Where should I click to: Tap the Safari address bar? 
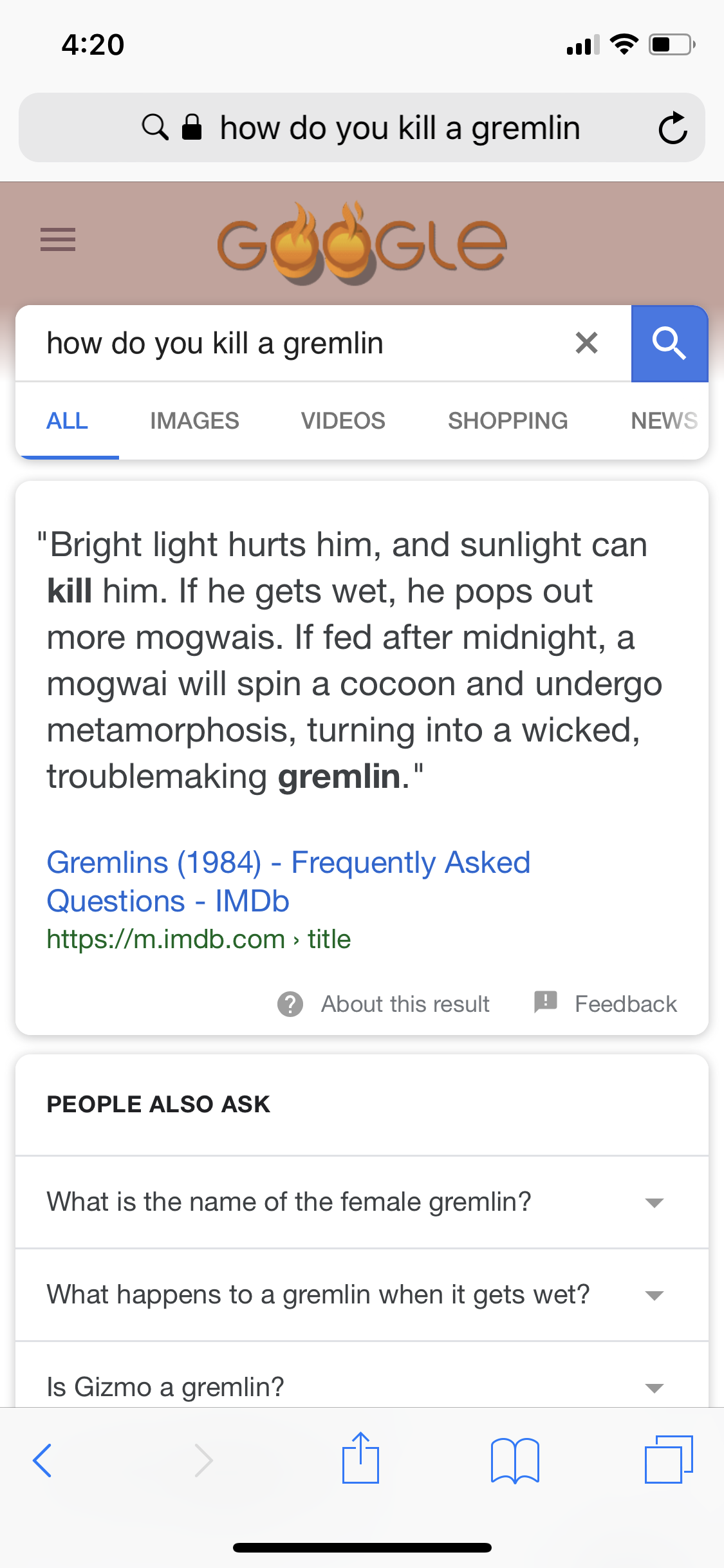(x=362, y=127)
